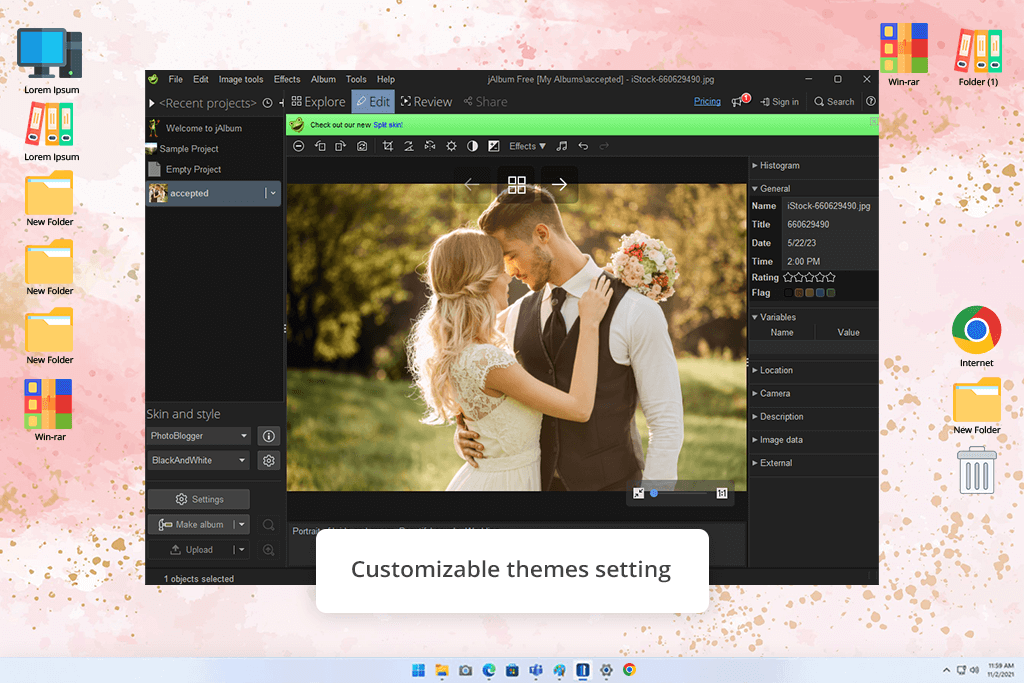Open the Make album dropdown arrow
The image size is (1024, 683).
click(242, 524)
